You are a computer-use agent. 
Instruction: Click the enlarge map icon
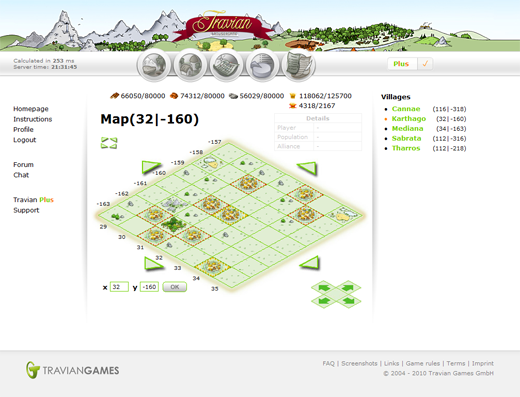pos(109,143)
